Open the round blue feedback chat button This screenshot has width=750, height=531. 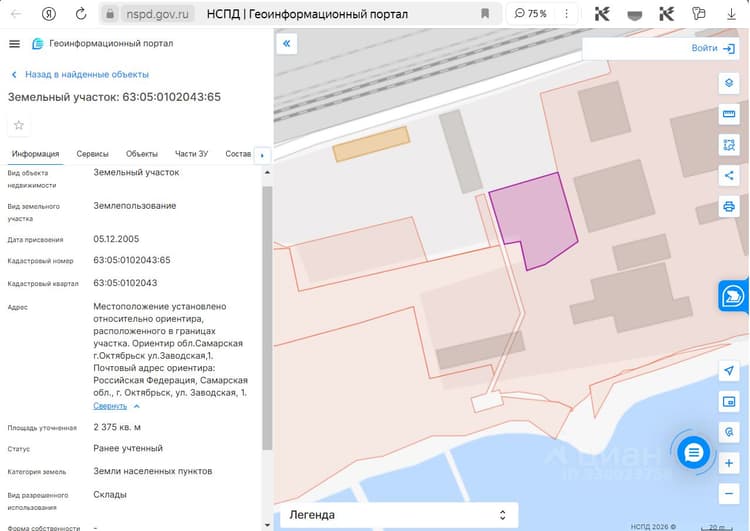[x=693, y=452]
